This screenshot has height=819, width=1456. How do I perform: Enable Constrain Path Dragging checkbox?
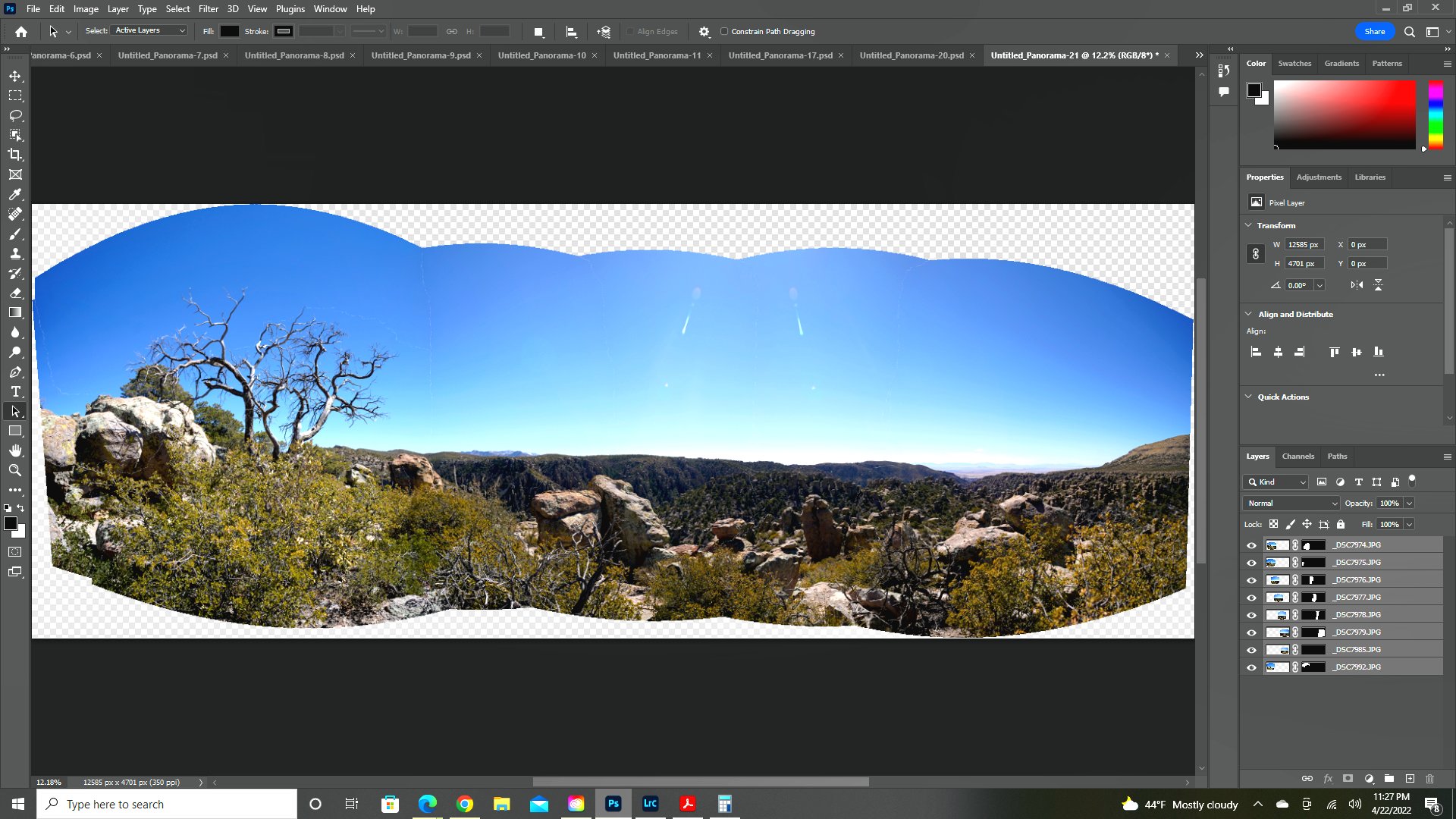pyautogui.click(x=724, y=32)
